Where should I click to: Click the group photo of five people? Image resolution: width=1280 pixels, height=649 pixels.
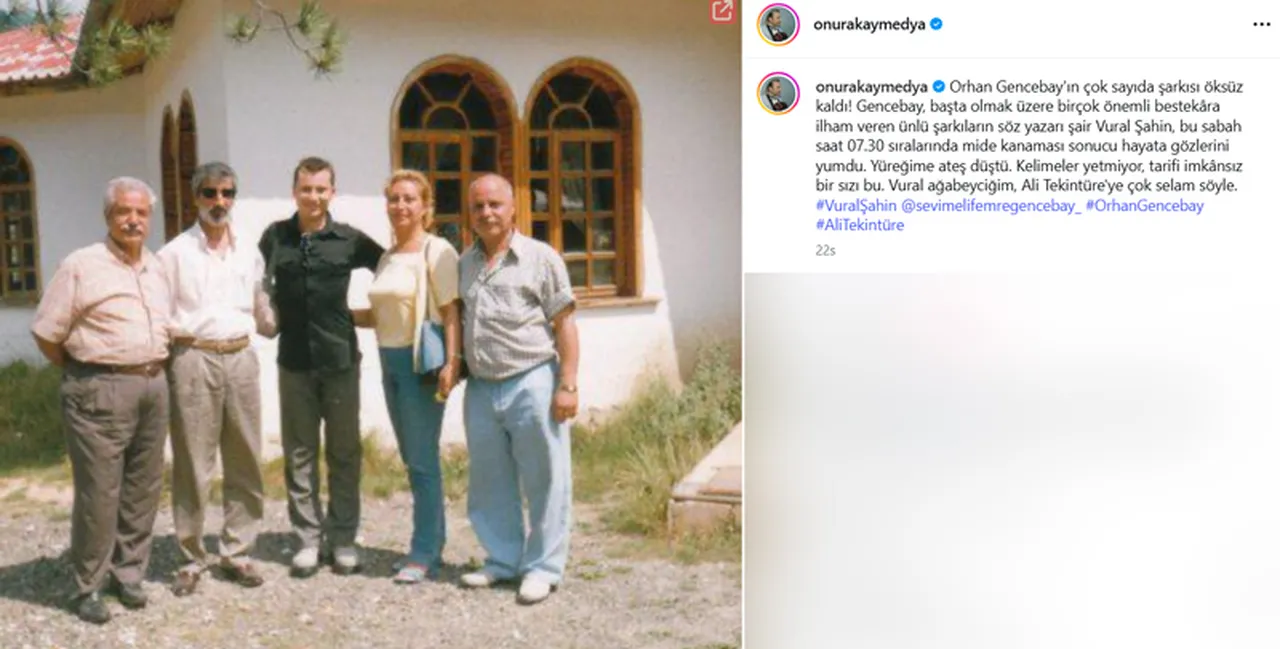click(x=370, y=324)
